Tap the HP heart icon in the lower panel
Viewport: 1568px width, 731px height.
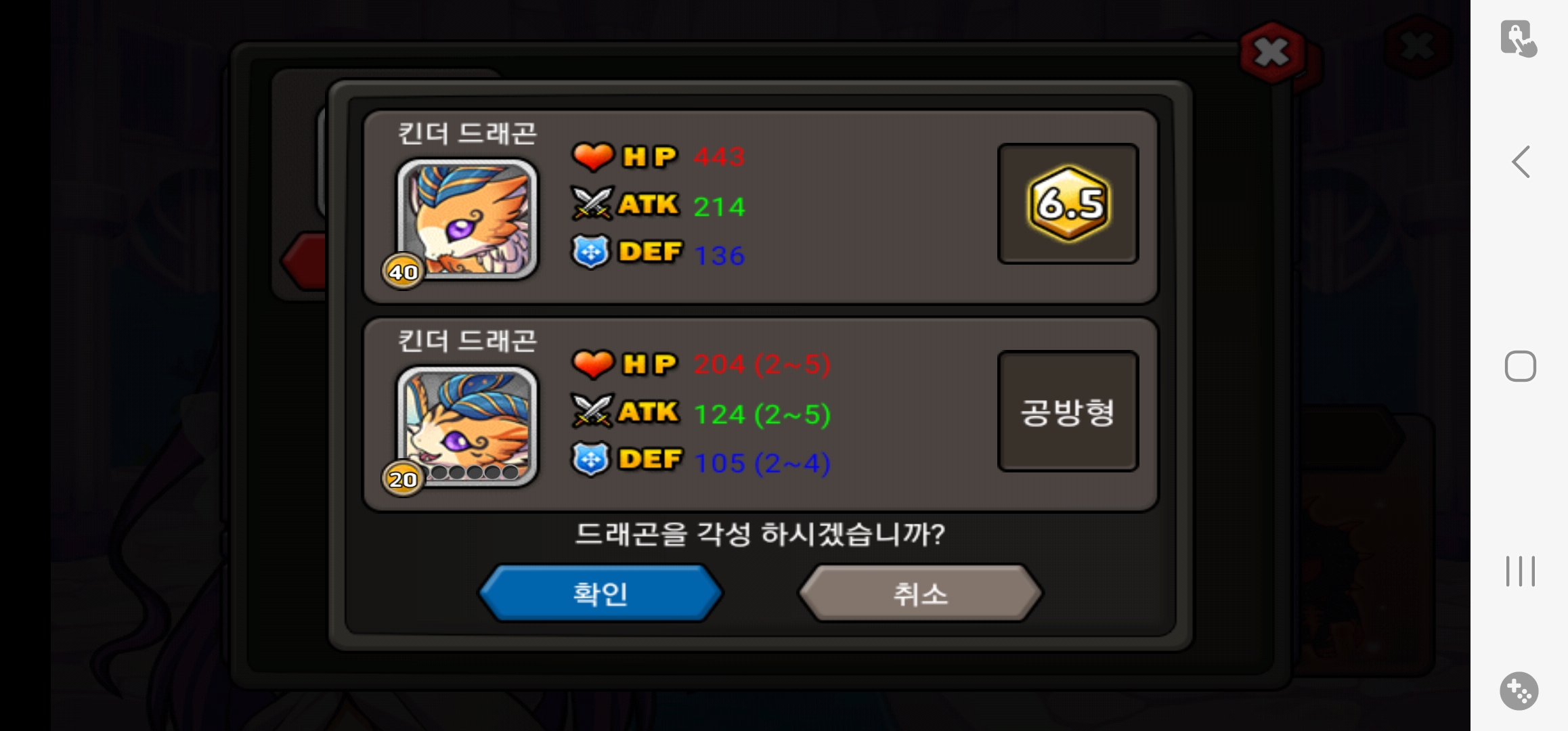coord(592,363)
